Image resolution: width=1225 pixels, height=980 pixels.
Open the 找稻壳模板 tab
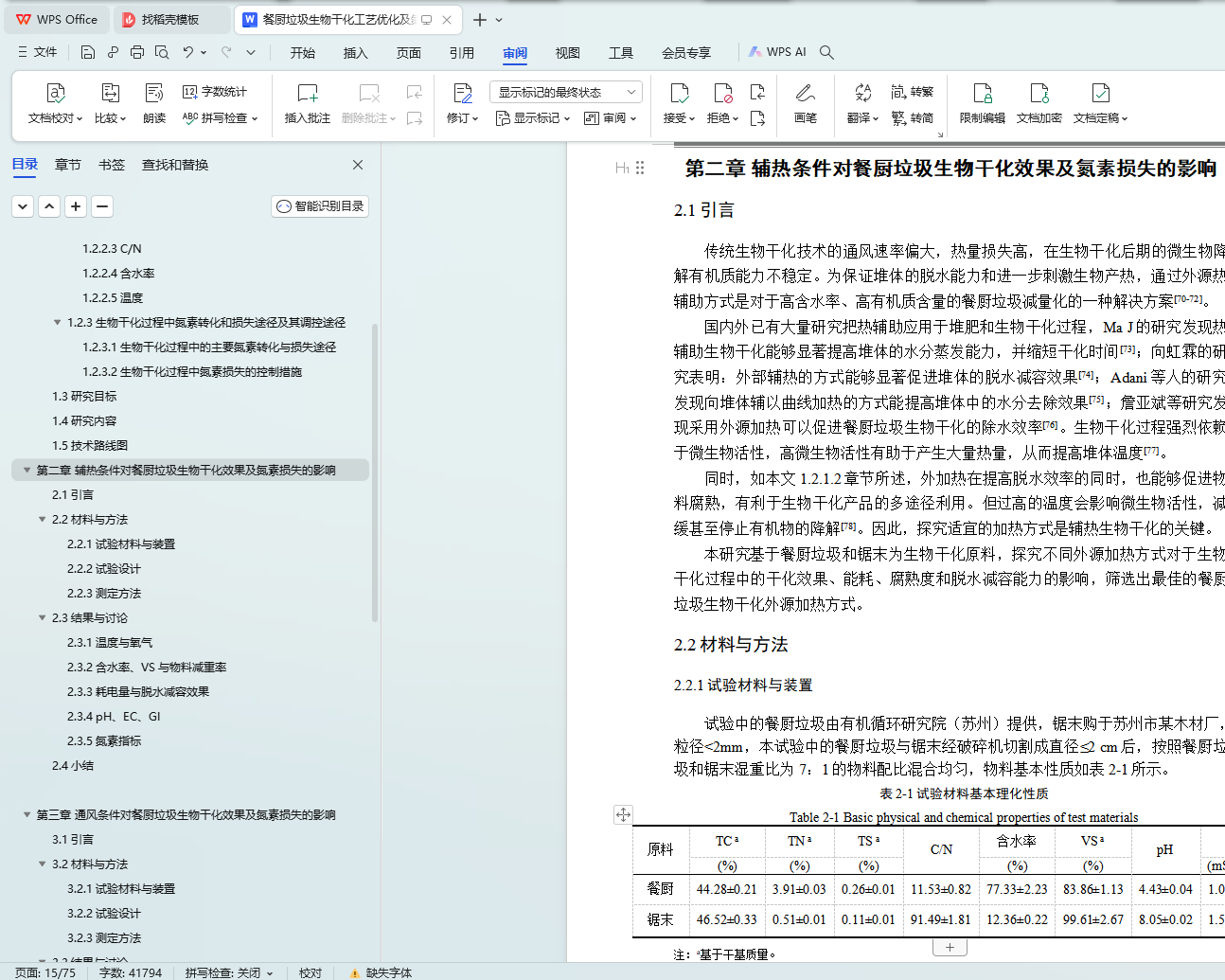point(170,19)
